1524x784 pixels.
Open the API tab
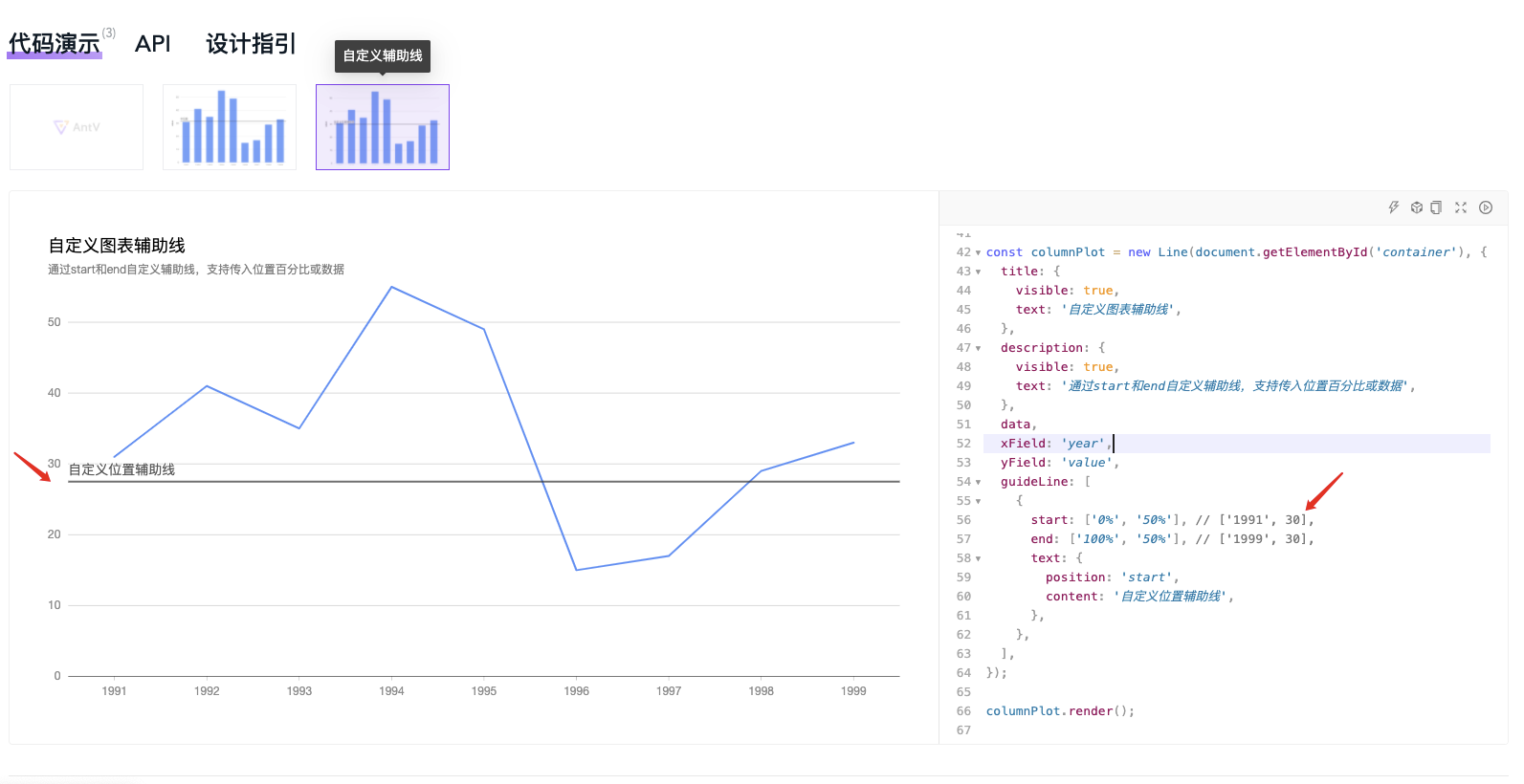point(153,44)
